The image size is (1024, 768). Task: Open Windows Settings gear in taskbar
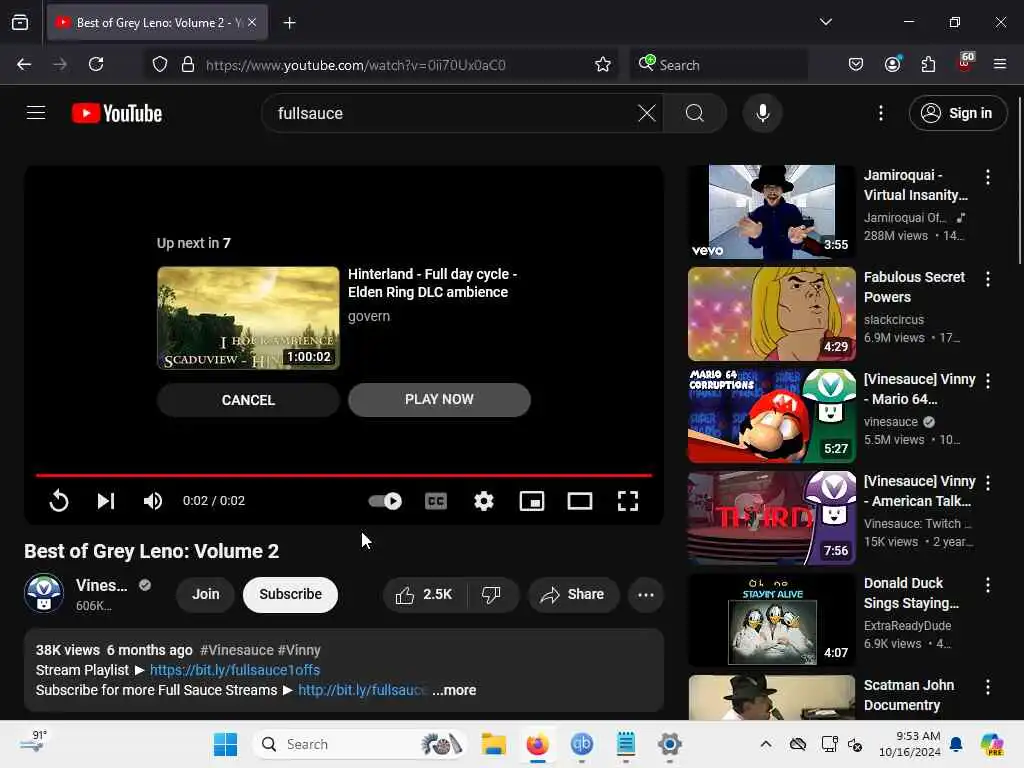[669, 744]
